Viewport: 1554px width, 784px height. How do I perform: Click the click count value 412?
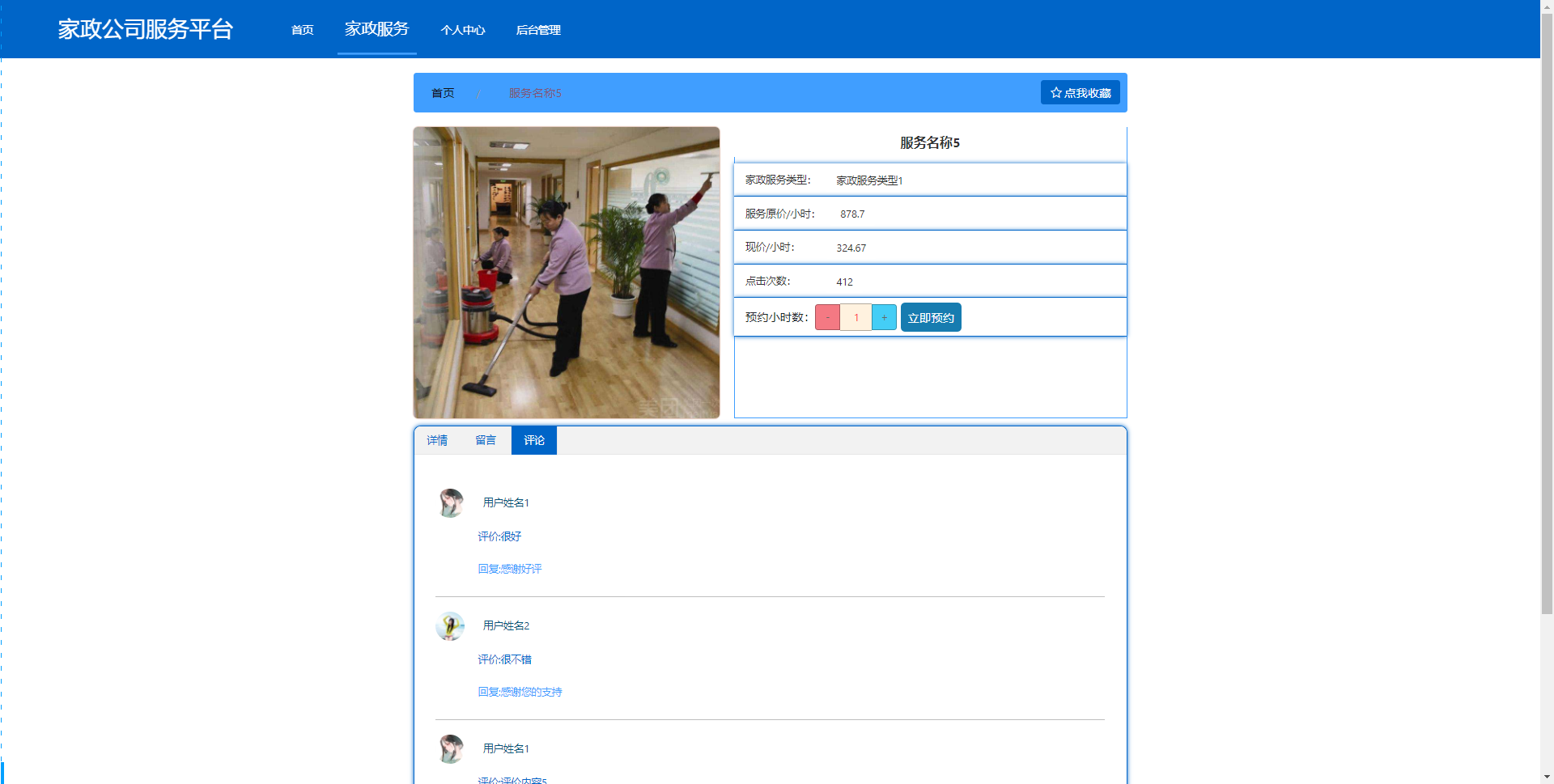point(844,282)
